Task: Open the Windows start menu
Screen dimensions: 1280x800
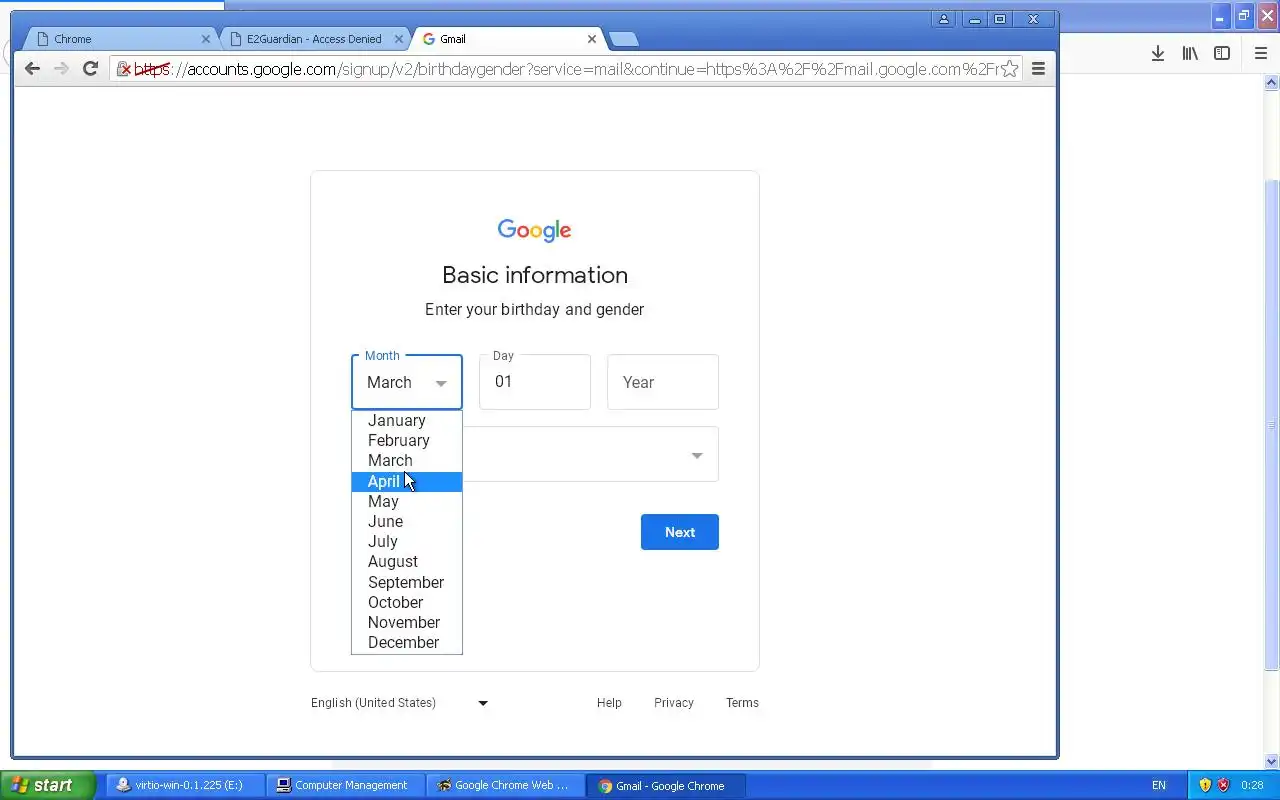Action: tap(47, 785)
